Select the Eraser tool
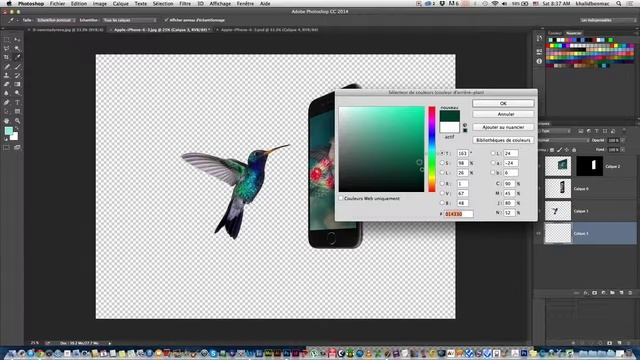 coord(7,84)
